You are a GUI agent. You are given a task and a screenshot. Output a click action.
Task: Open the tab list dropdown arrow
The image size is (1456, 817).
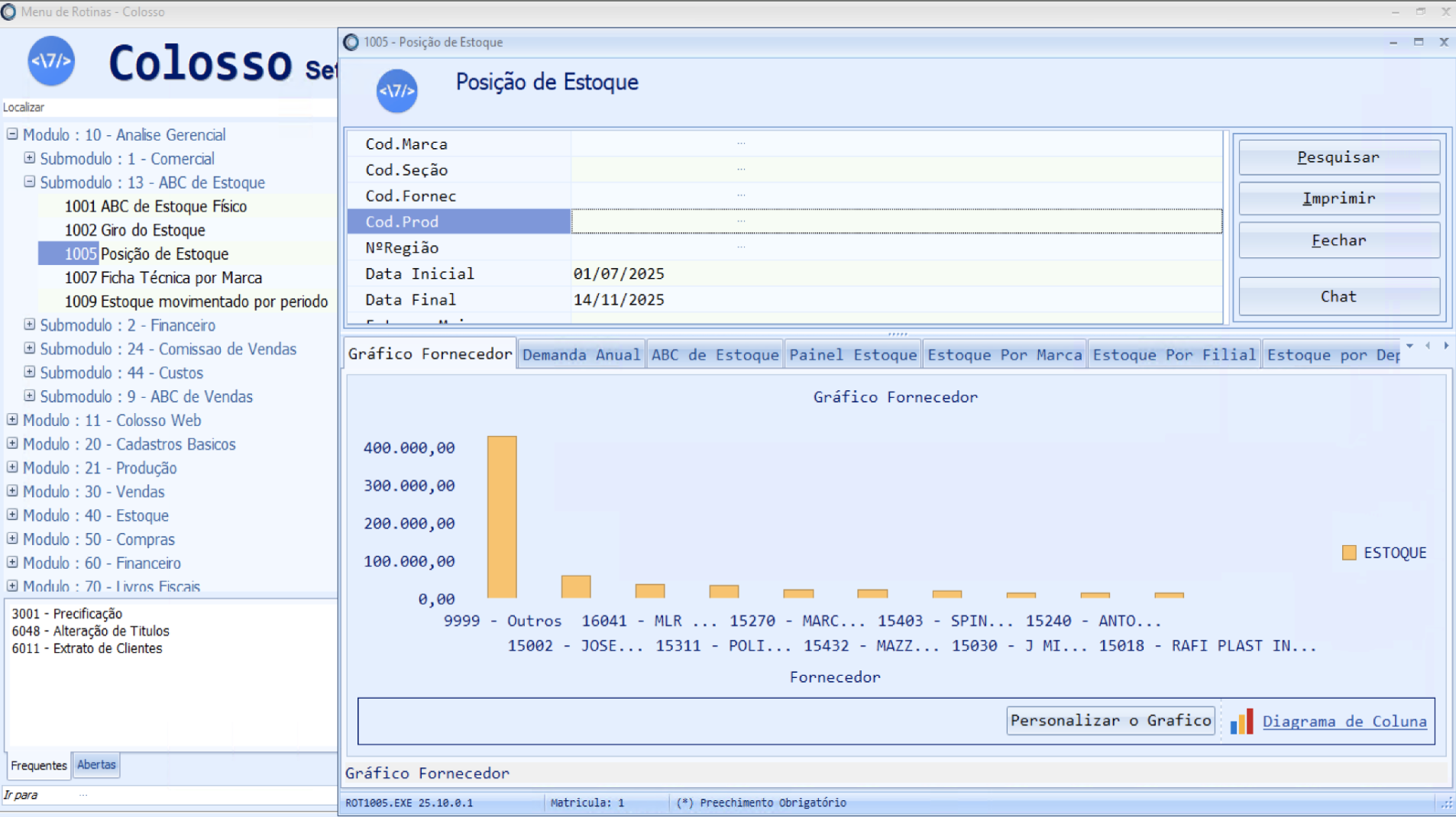pyautogui.click(x=1409, y=347)
